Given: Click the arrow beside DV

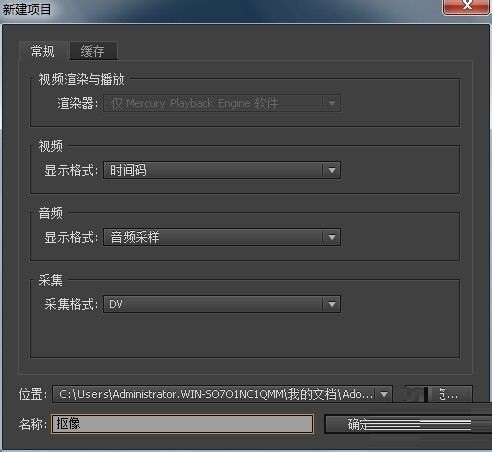Looking at the screenshot, I should 332,304.
